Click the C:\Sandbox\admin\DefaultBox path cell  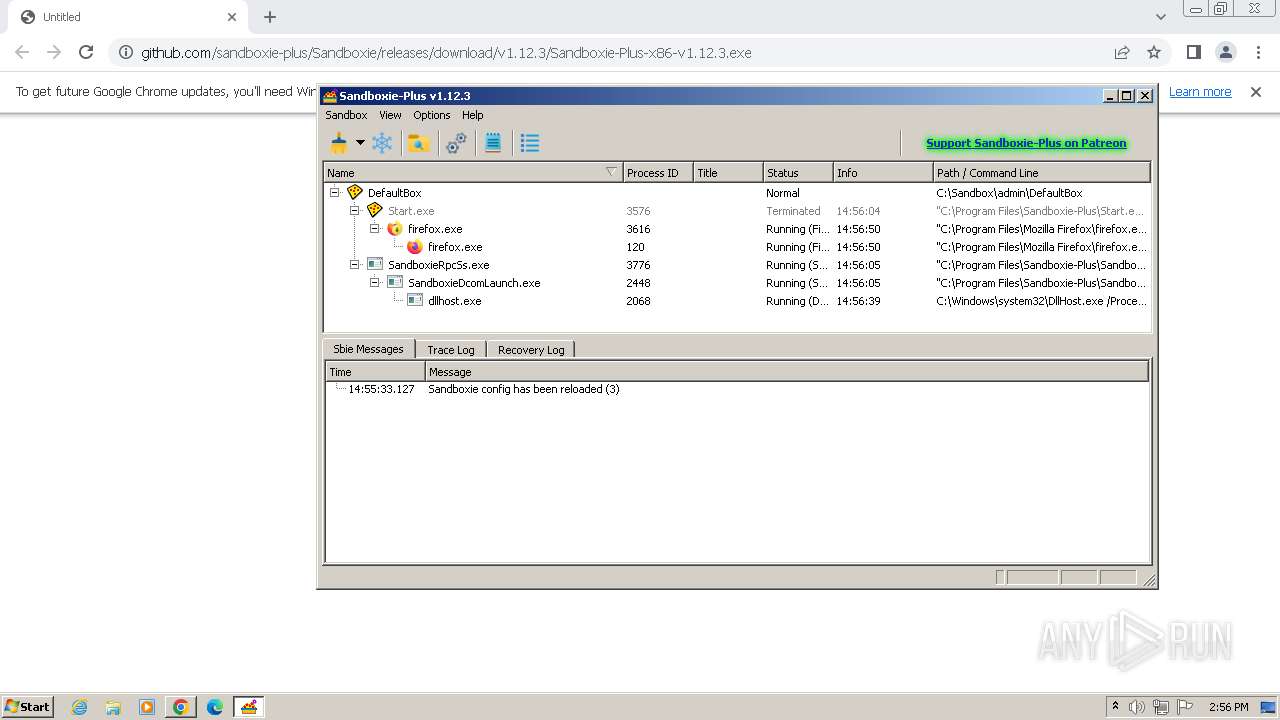1009,193
